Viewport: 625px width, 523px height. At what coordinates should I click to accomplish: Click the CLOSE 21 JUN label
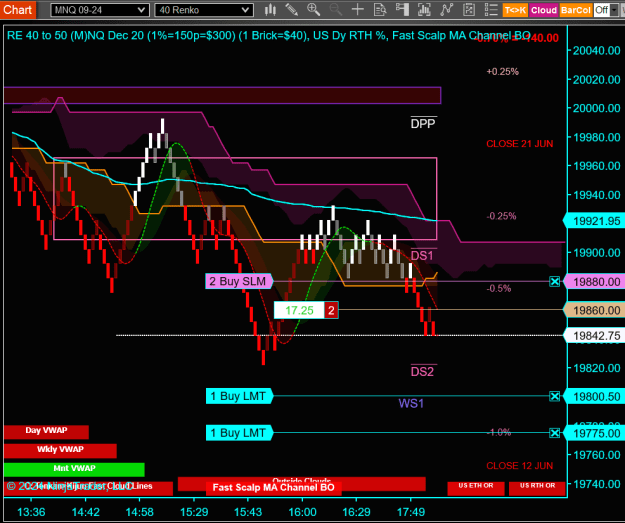[x=520, y=144]
